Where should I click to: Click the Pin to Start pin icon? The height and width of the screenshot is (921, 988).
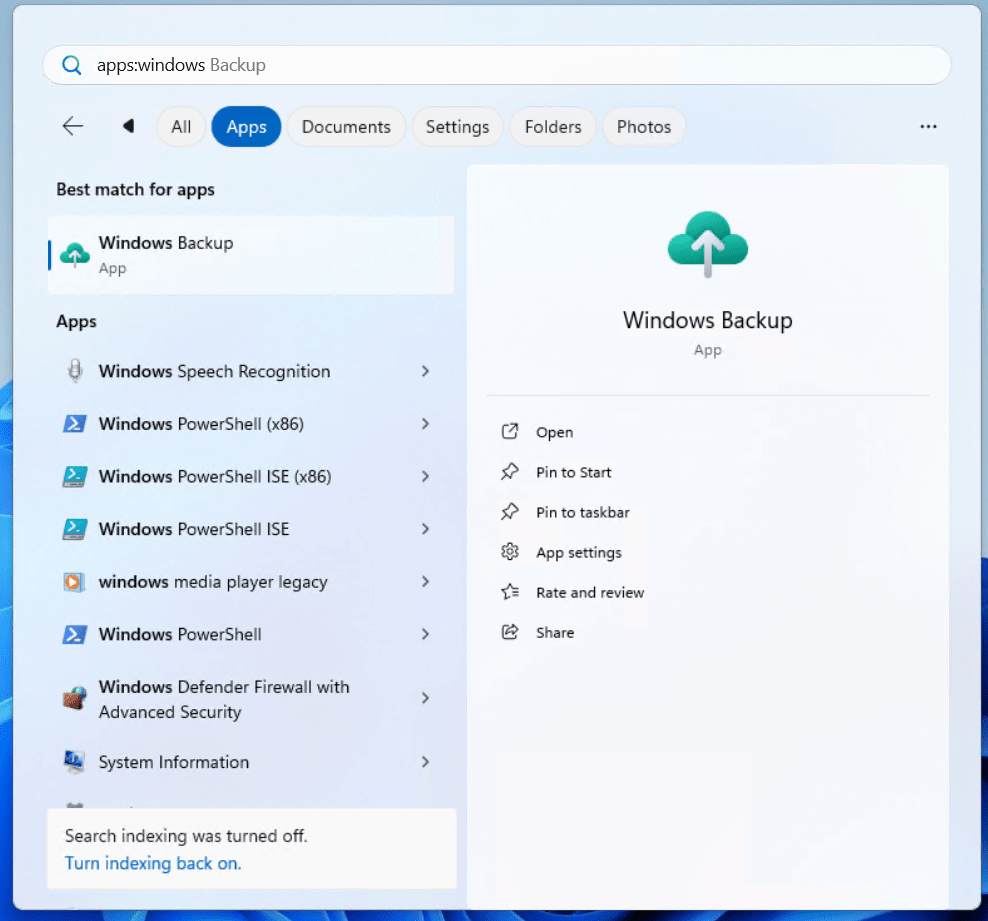510,472
